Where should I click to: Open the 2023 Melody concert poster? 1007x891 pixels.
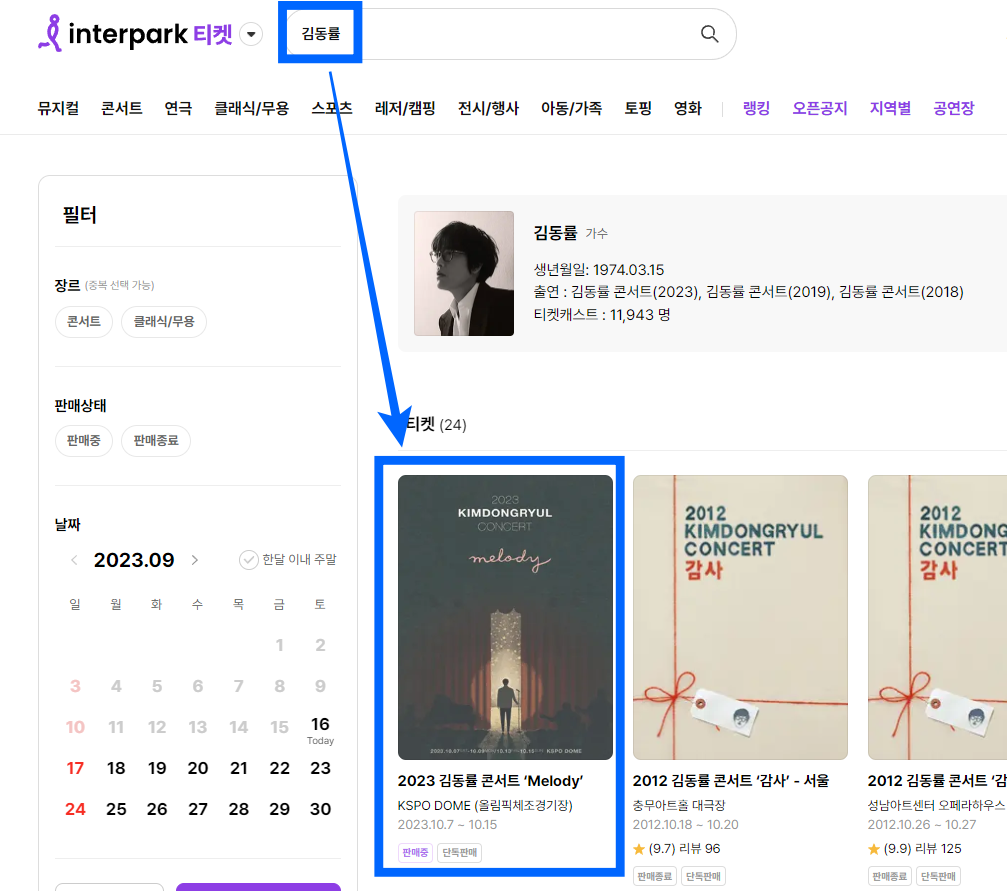(505, 617)
